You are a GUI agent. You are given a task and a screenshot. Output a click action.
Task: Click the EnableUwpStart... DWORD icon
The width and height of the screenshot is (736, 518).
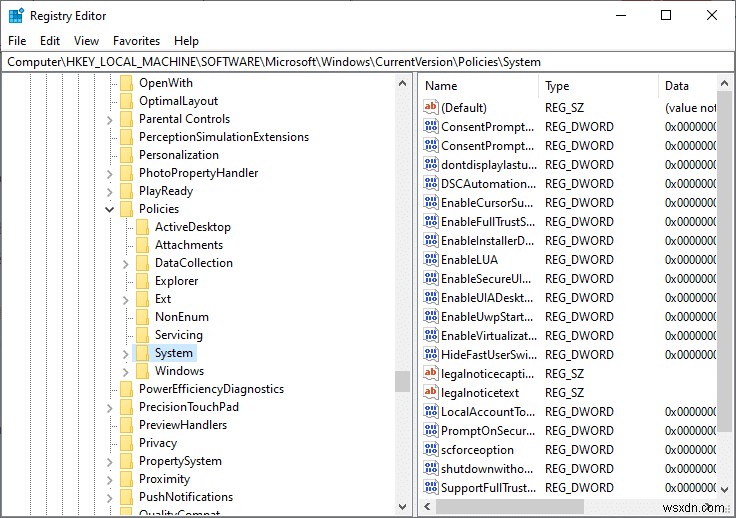[430, 316]
